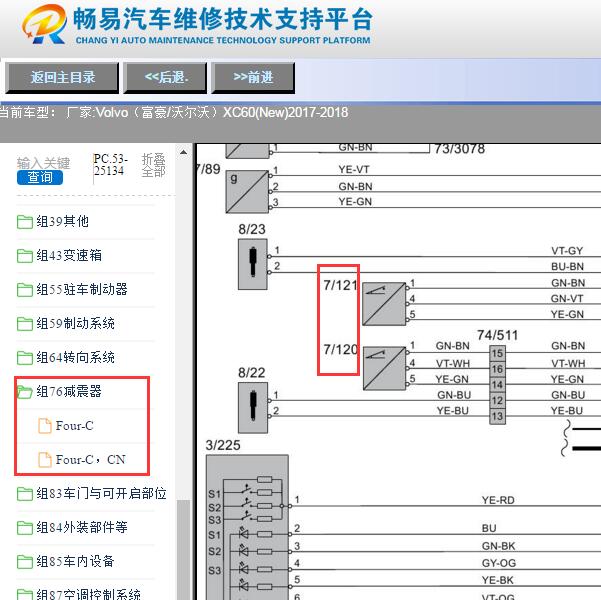Click the 7/121 sensor symbol box
The height and width of the screenshot is (600, 601).
pyautogui.click(x=384, y=304)
